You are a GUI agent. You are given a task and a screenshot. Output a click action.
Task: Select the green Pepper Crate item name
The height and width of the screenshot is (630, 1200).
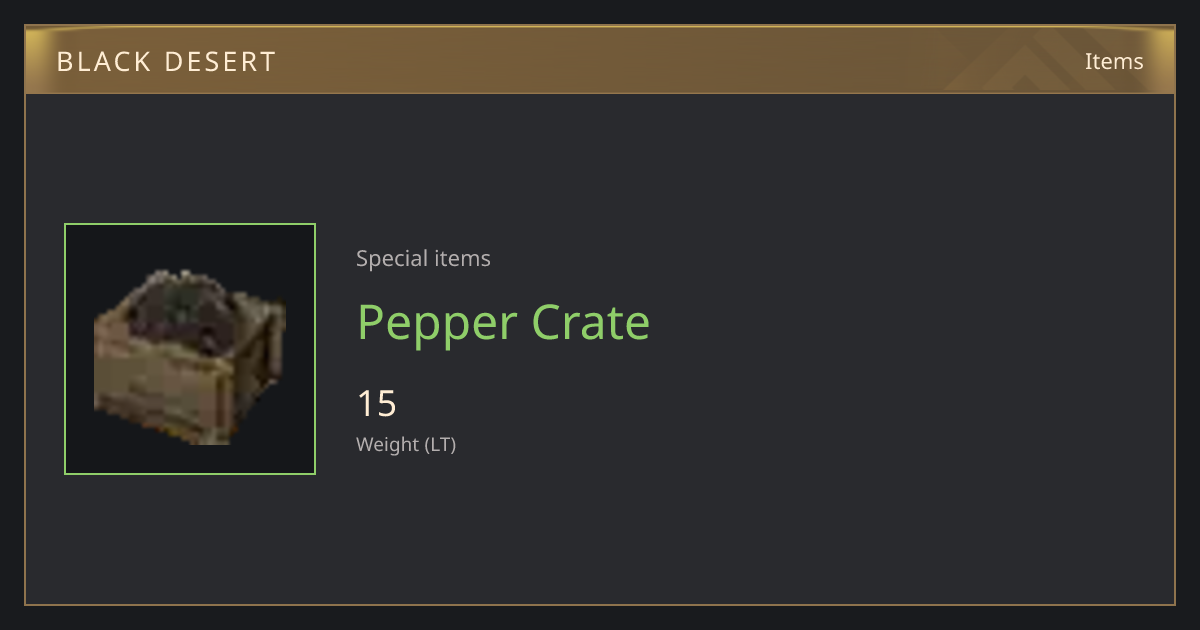[504, 322]
